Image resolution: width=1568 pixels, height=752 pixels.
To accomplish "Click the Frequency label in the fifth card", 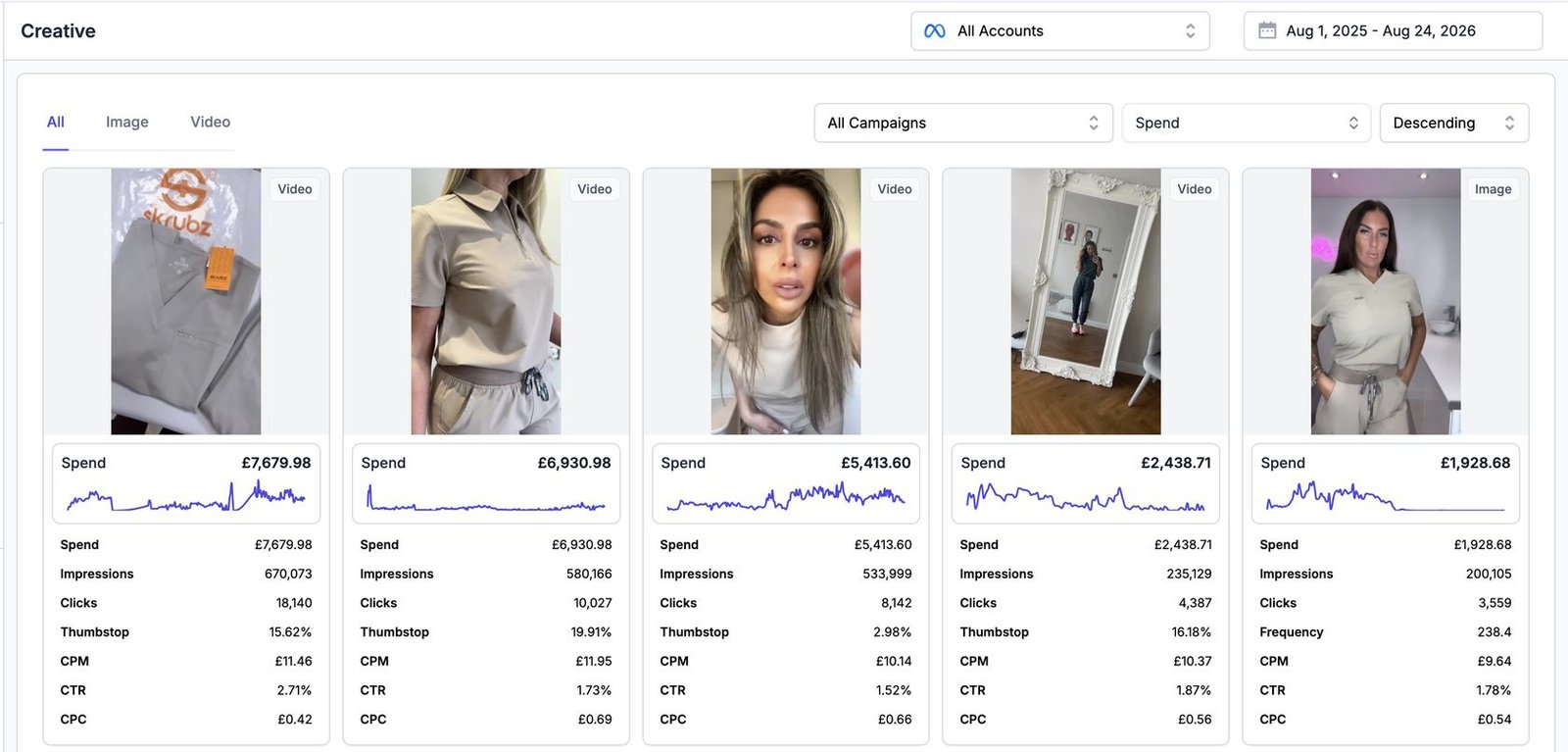I will (1291, 632).
